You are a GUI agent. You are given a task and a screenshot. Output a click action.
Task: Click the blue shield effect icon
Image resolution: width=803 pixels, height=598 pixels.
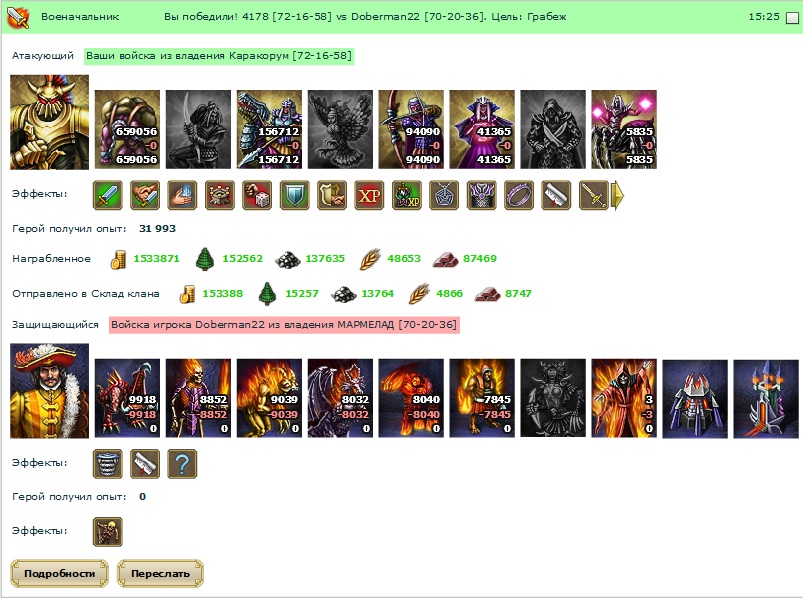click(x=294, y=195)
